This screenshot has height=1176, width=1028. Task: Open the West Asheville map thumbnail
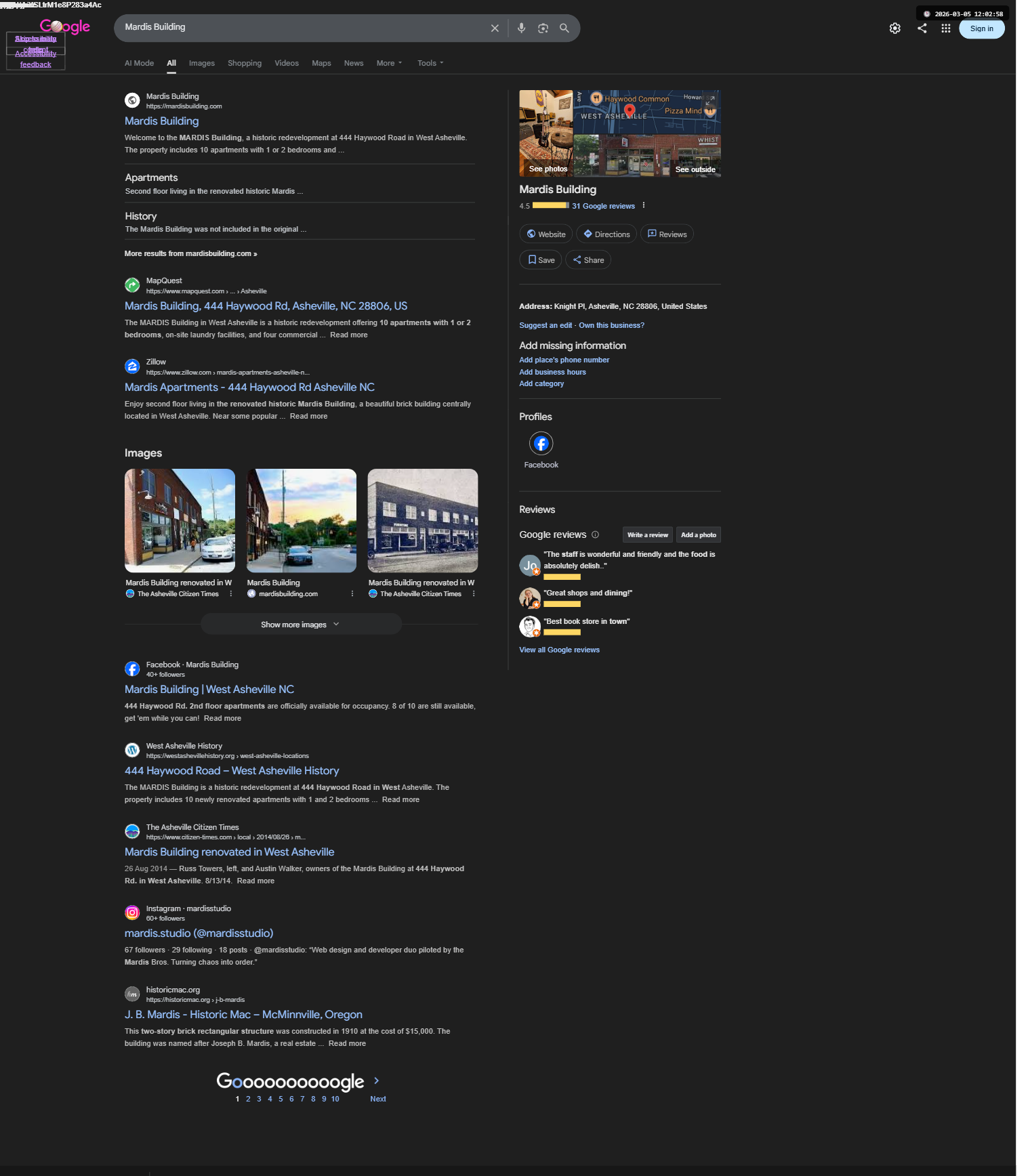coord(647,112)
